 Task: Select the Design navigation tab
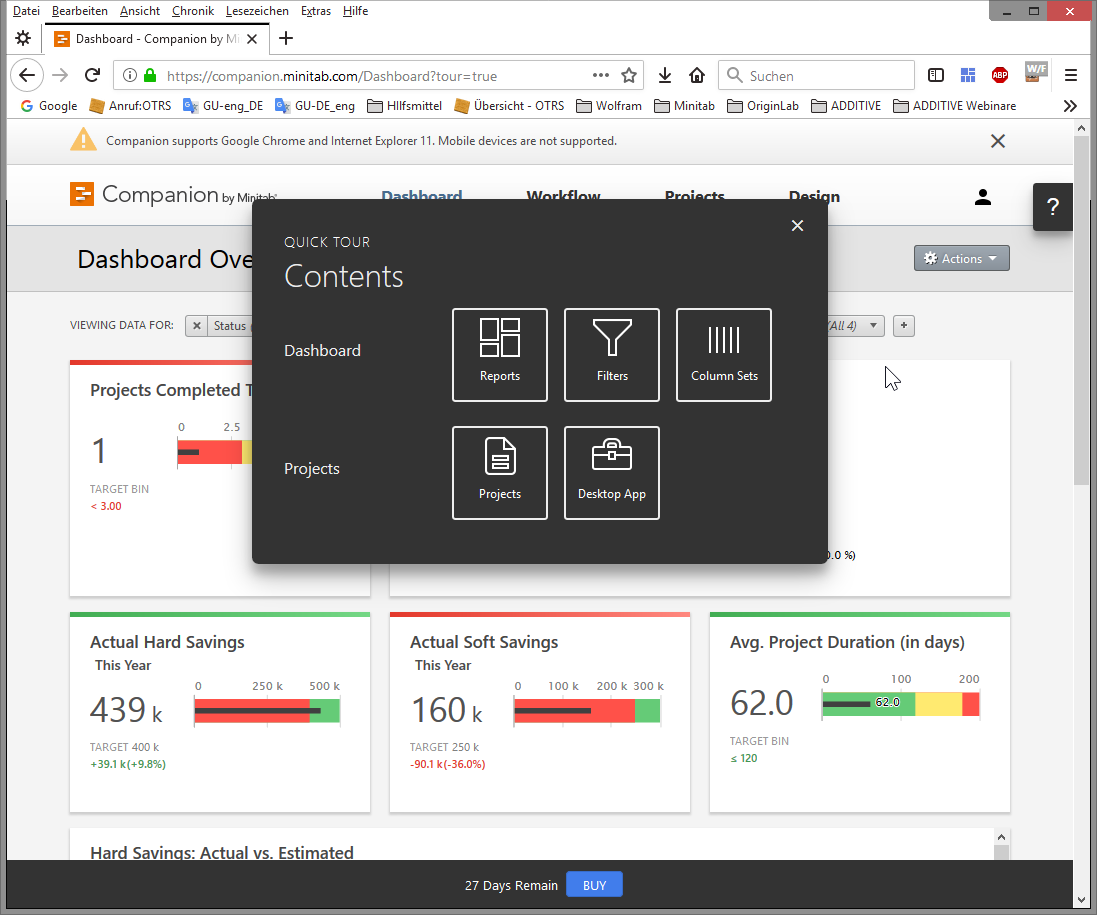point(814,196)
